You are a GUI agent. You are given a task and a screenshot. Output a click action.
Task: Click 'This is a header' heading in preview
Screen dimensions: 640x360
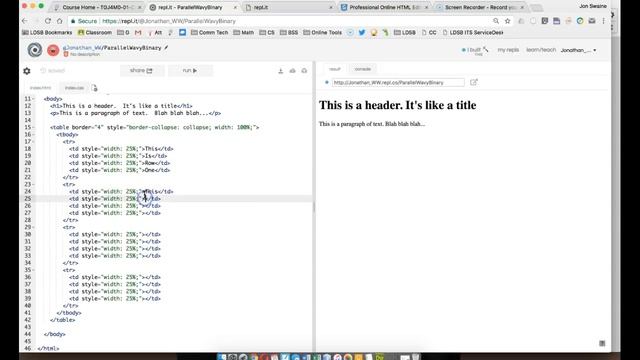398,105
